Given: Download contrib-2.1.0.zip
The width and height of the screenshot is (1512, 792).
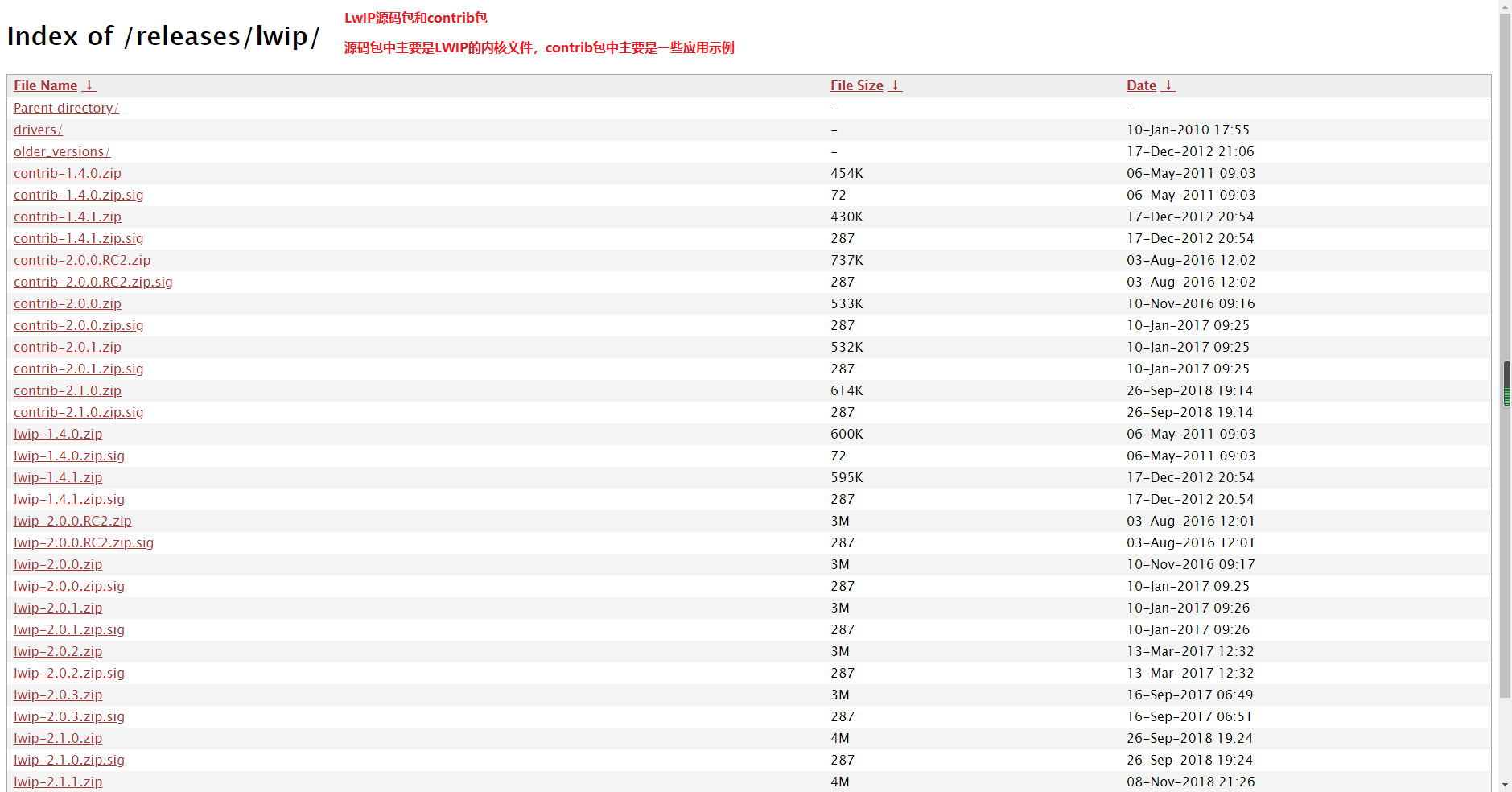Looking at the screenshot, I should [x=68, y=390].
